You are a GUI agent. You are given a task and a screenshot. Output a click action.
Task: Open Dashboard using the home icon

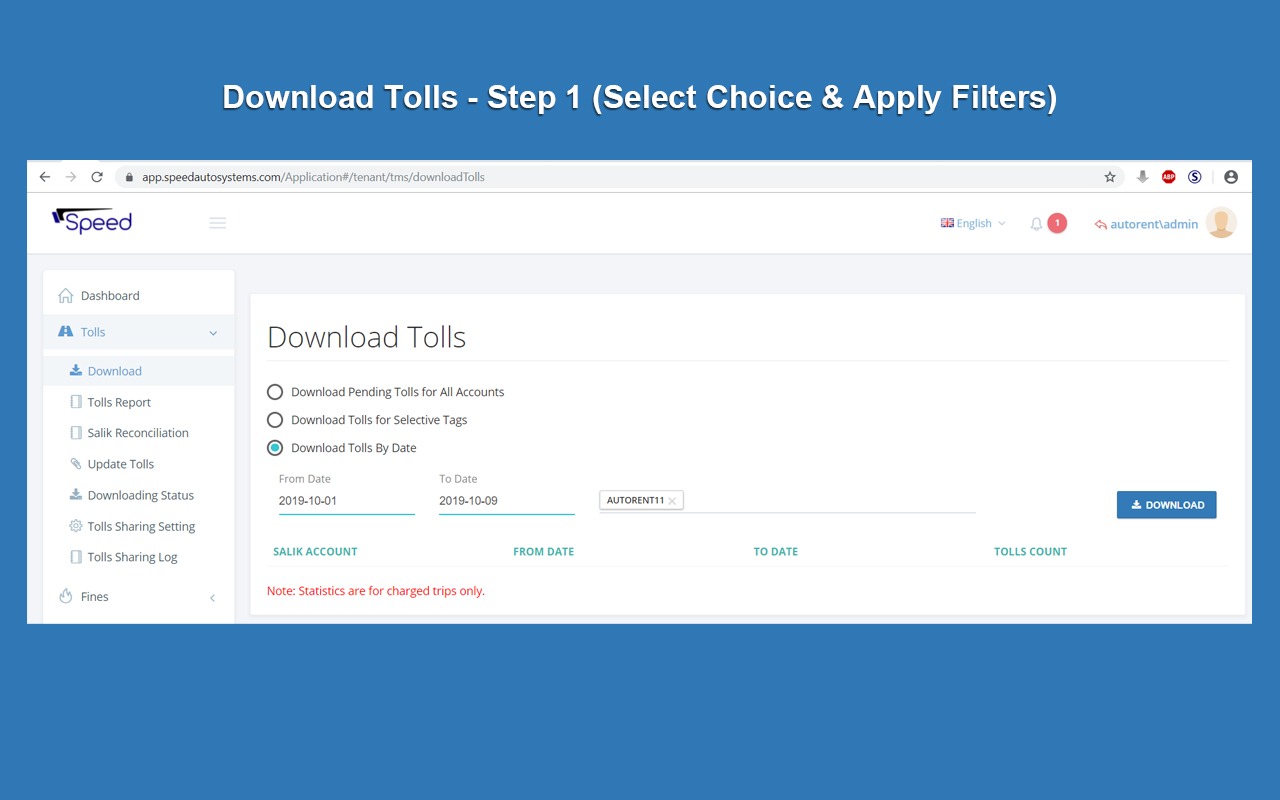68,294
